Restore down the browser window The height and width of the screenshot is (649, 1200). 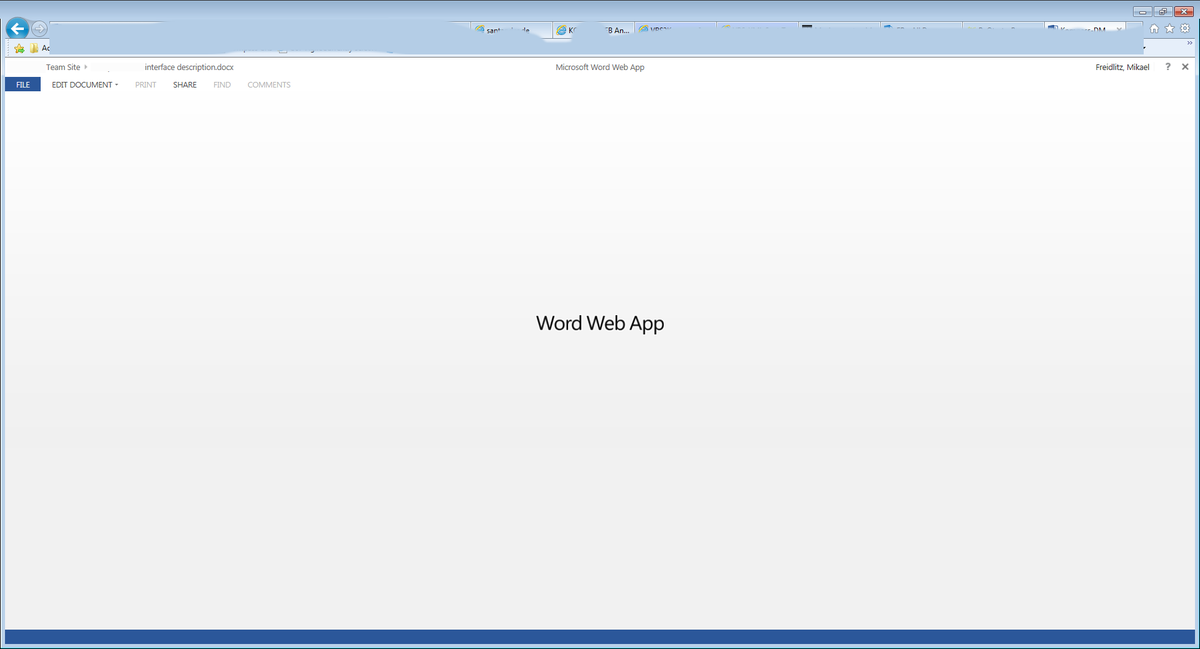click(1164, 10)
